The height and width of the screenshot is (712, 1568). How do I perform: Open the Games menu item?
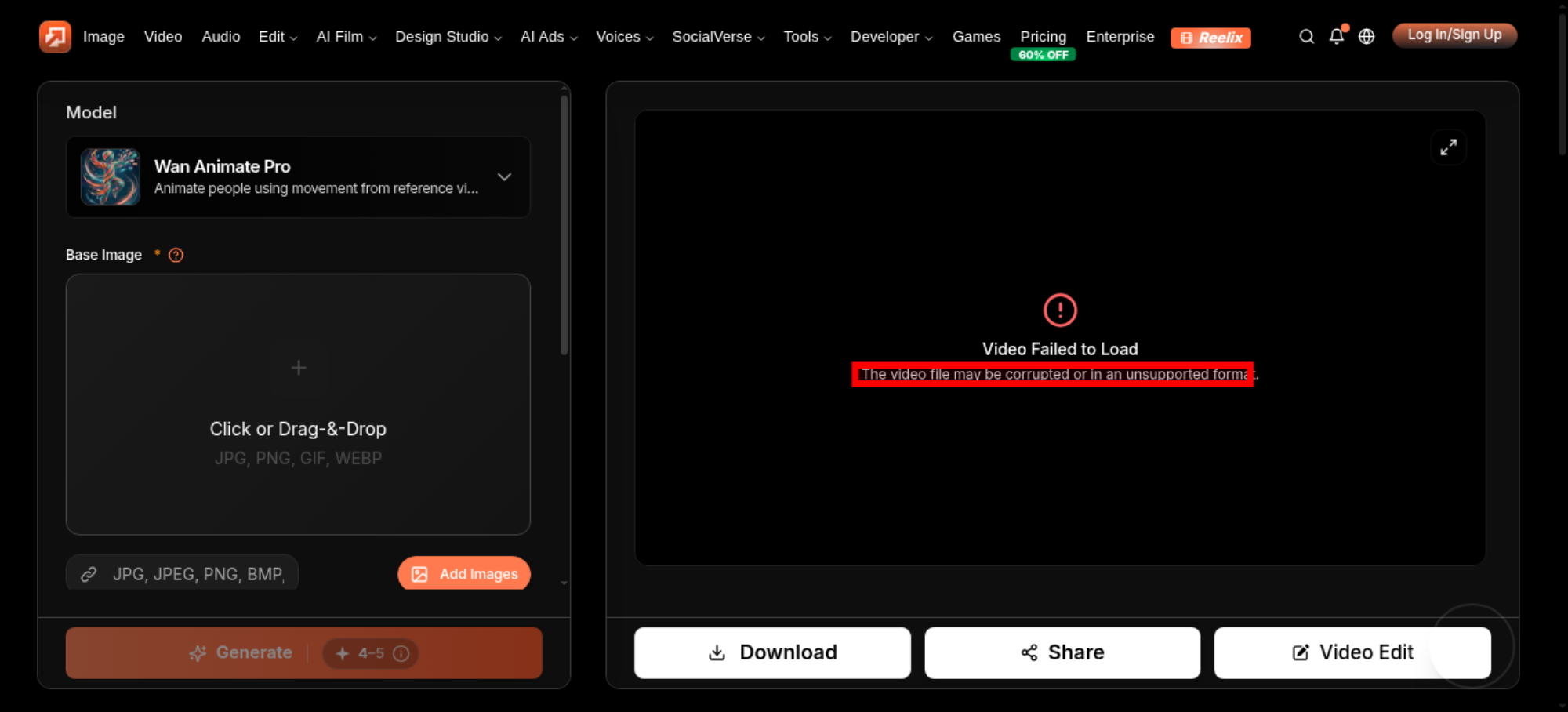(976, 37)
